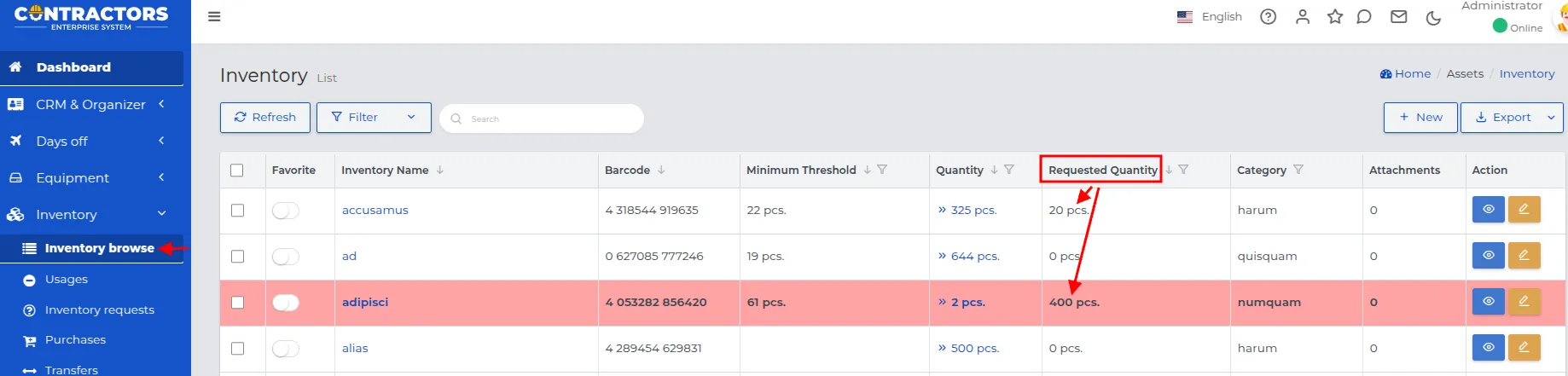Toggle favorite switch for accusamus
The width and height of the screenshot is (1568, 376).
(x=286, y=211)
